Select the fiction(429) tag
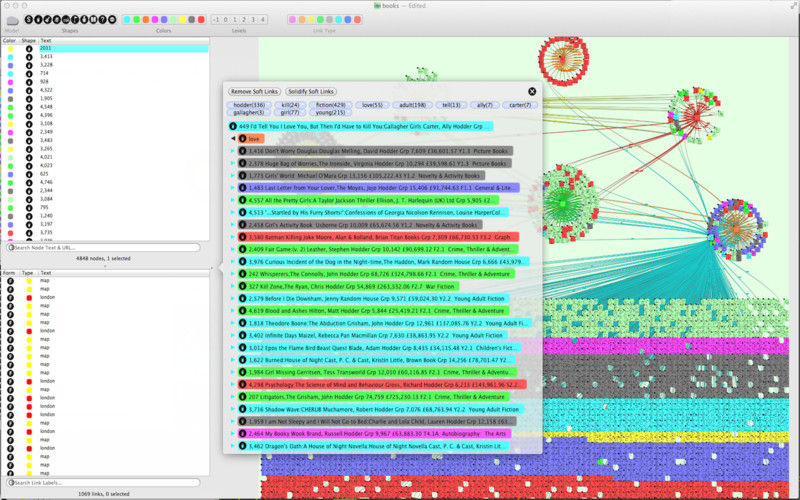 (x=331, y=105)
